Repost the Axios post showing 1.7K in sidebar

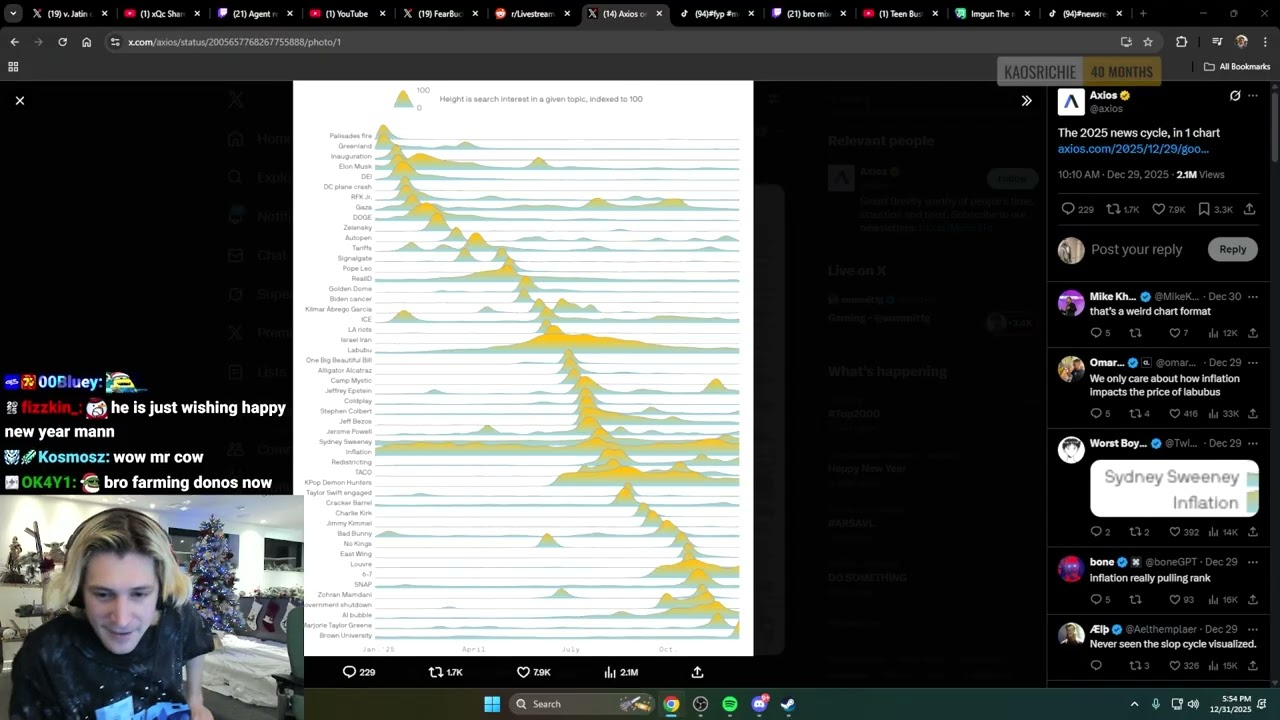tap(1122, 209)
